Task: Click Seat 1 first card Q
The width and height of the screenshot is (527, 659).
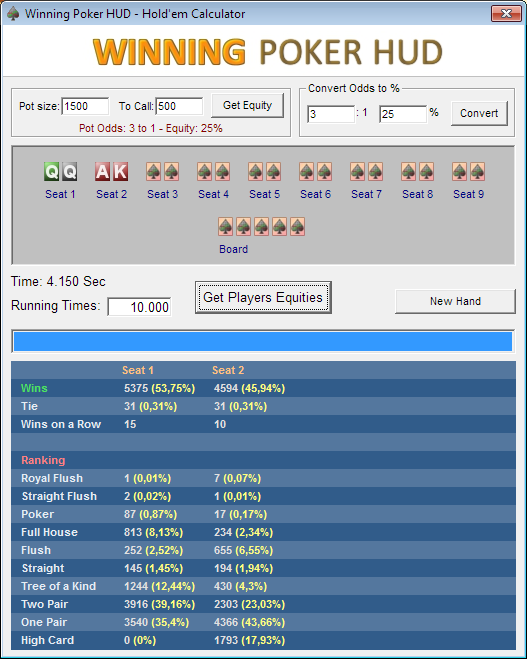Action: tap(51, 171)
